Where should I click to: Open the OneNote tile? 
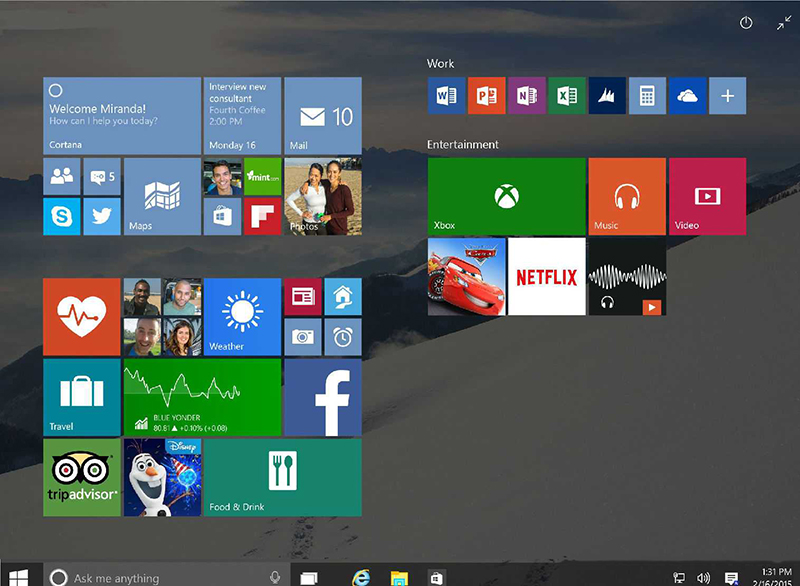(527, 96)
